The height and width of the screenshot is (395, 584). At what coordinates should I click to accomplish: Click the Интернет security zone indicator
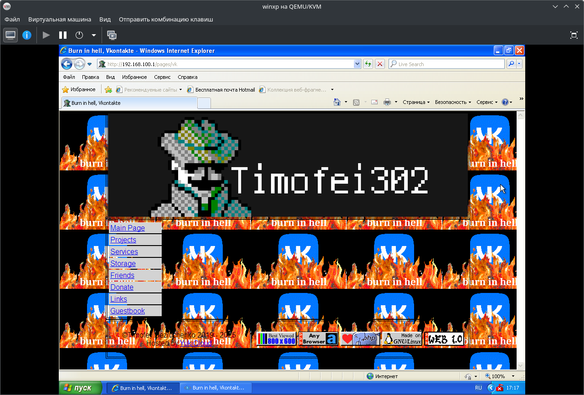tap(383, 376)
